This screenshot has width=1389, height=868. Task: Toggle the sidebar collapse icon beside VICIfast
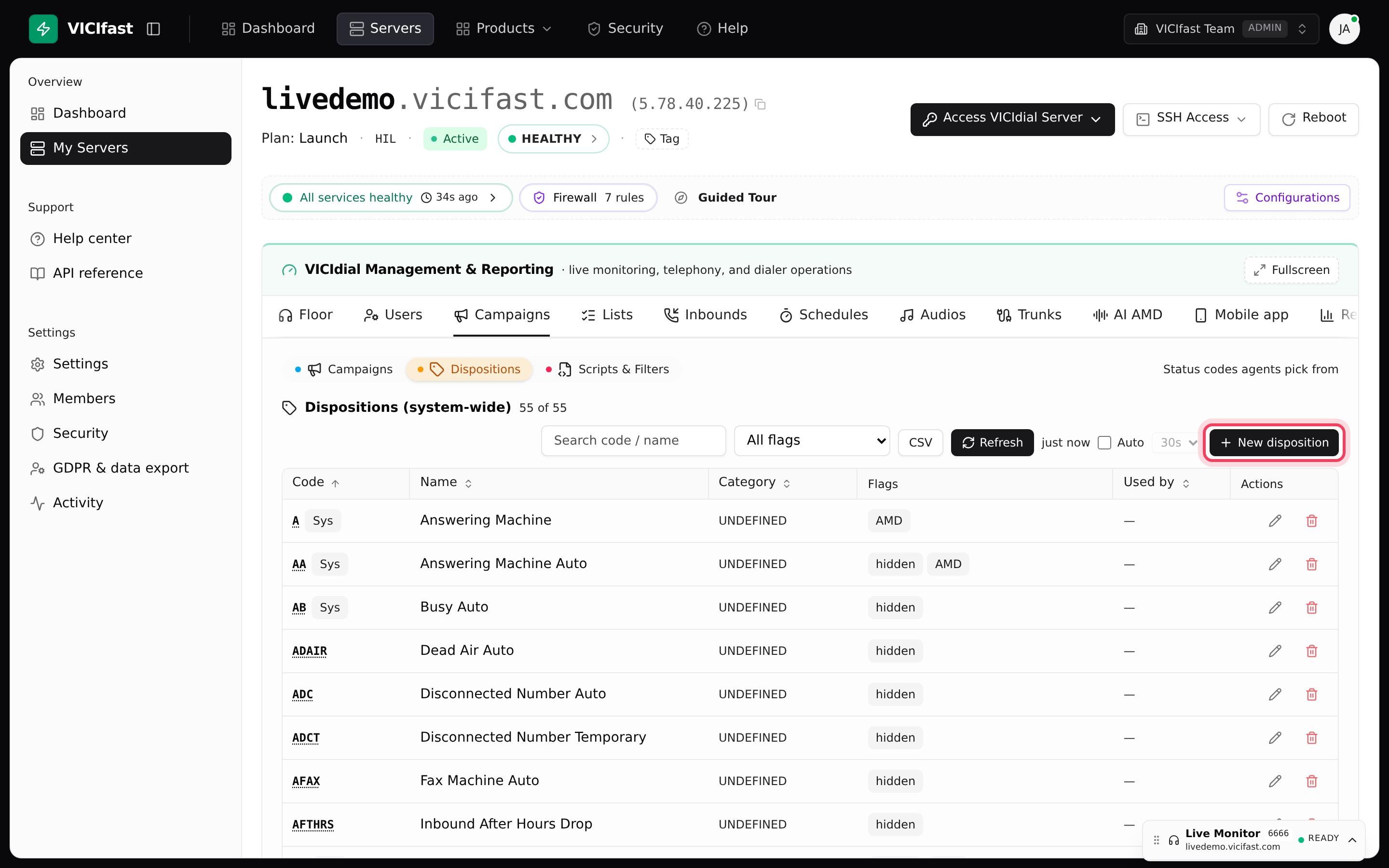pos(153,29)
